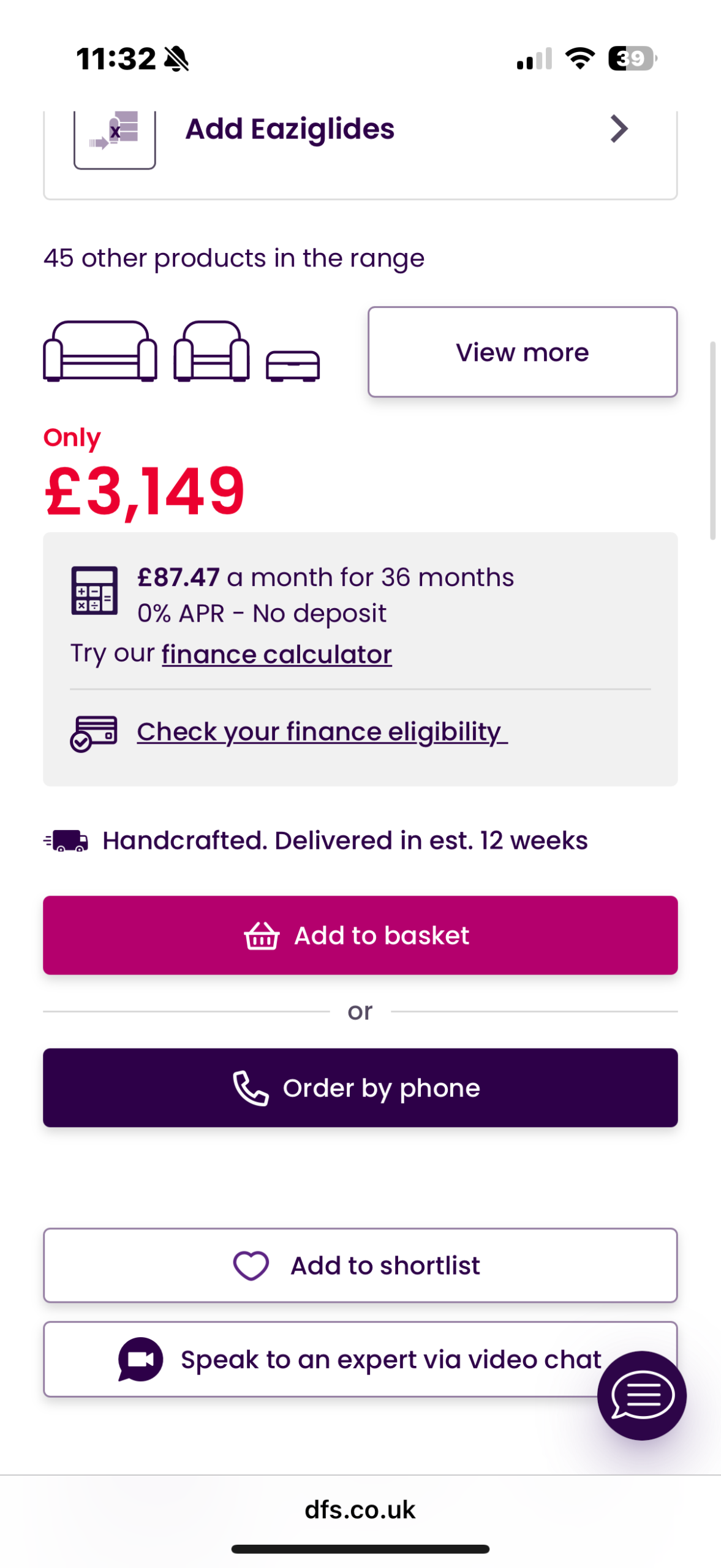Tap the delivery truck icon
The height and width of the screenshot is (1568, 721).
pyautogui.click(x=66, y=840)
